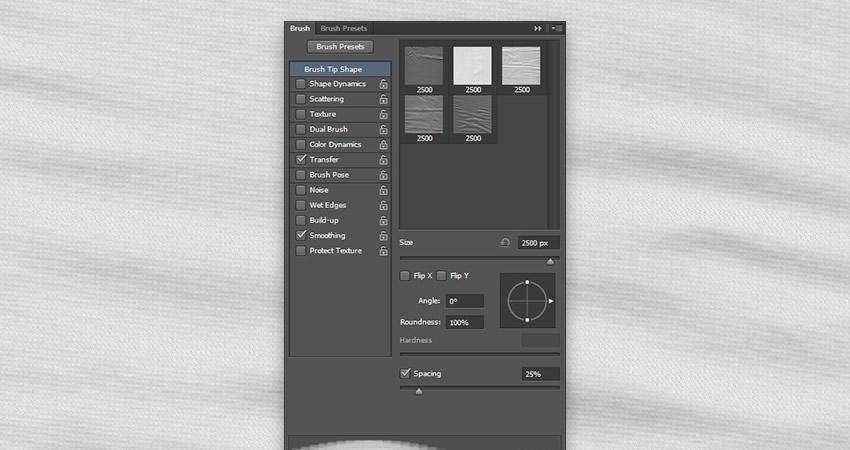Select the Brush tab
The image size is (850, 450).
click(300, 29)
